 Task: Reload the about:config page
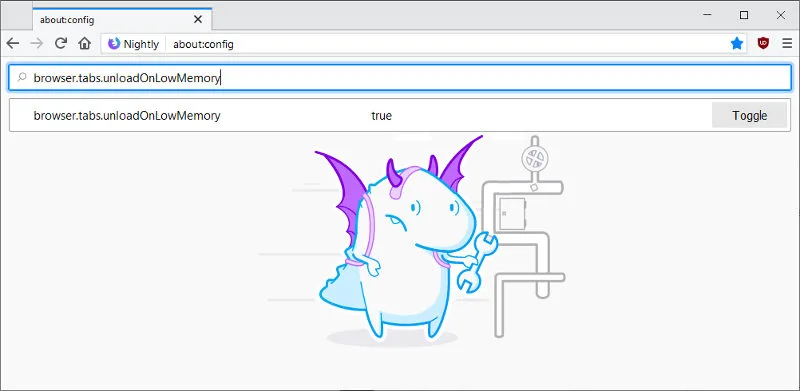point(61,44)
